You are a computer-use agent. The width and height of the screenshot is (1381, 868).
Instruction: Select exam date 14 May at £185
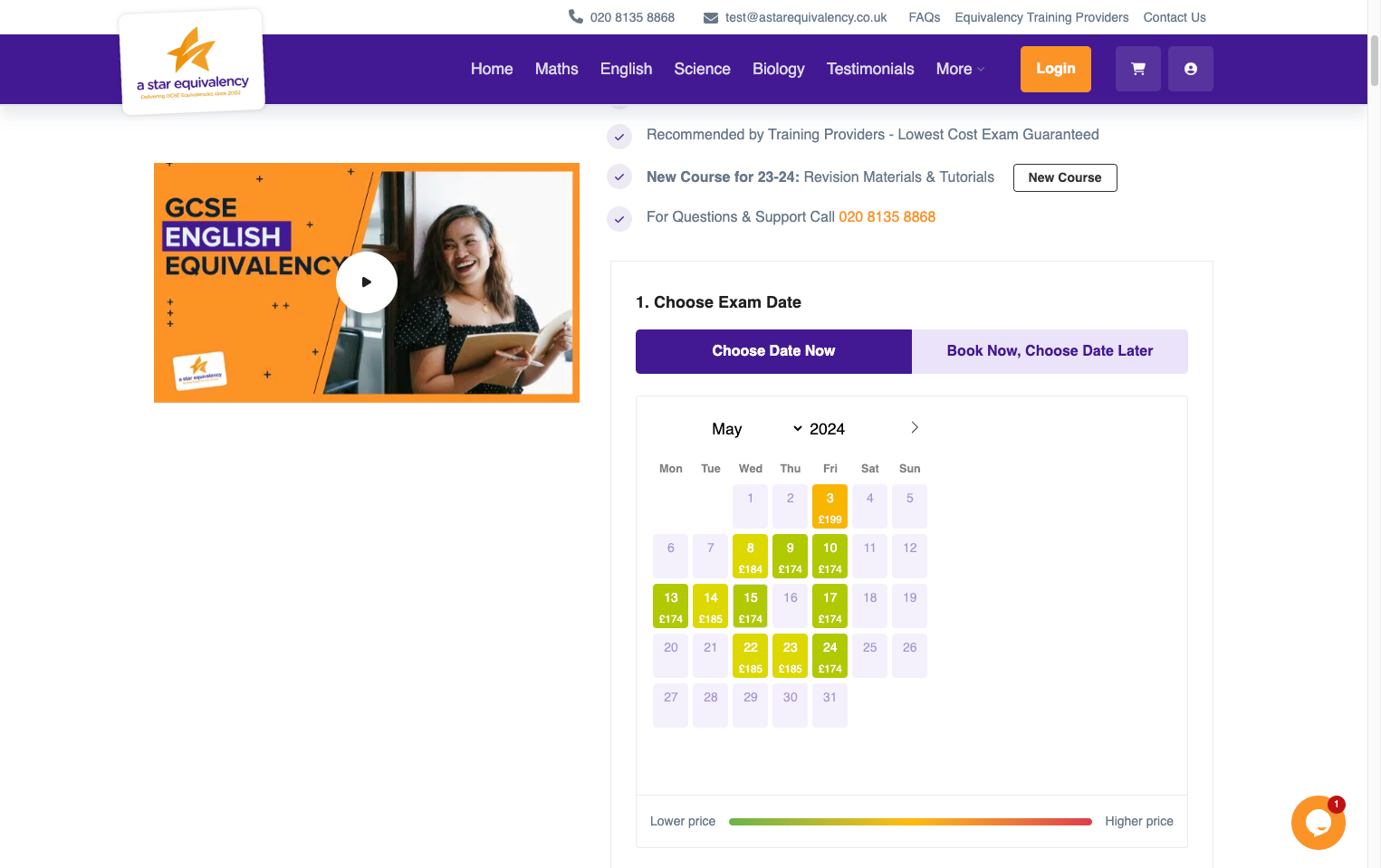[711, 606]
